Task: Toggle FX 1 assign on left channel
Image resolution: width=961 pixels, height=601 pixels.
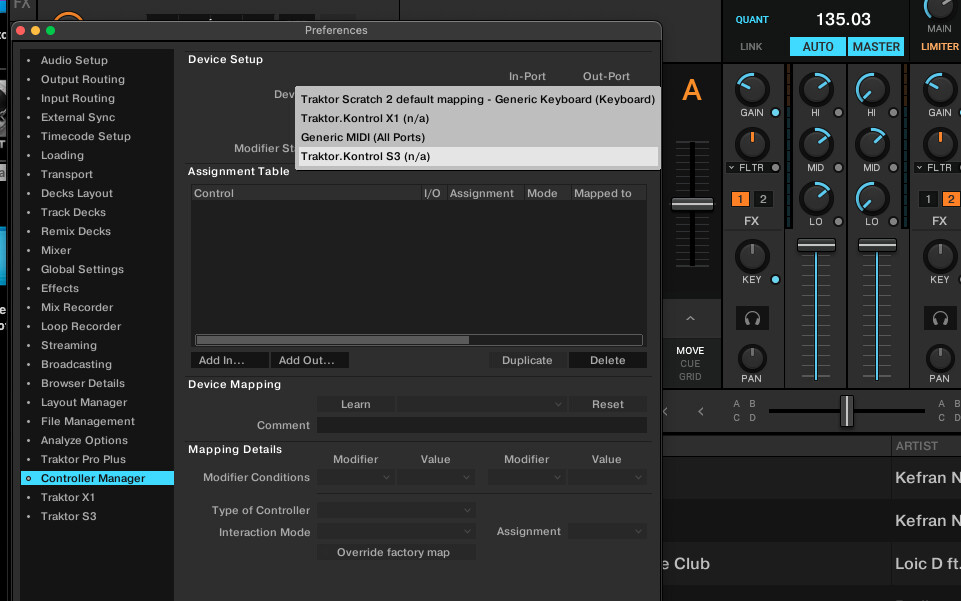Action: 740,199
